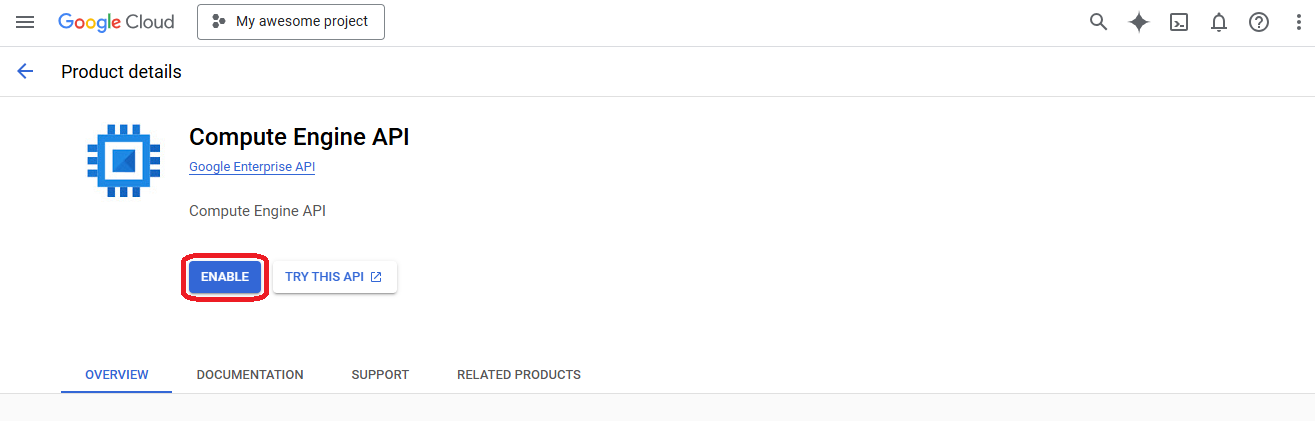Switch to the DOCUMENTATION tab
This screenshot has height=421, width=1315.
[x=250, y=375]
